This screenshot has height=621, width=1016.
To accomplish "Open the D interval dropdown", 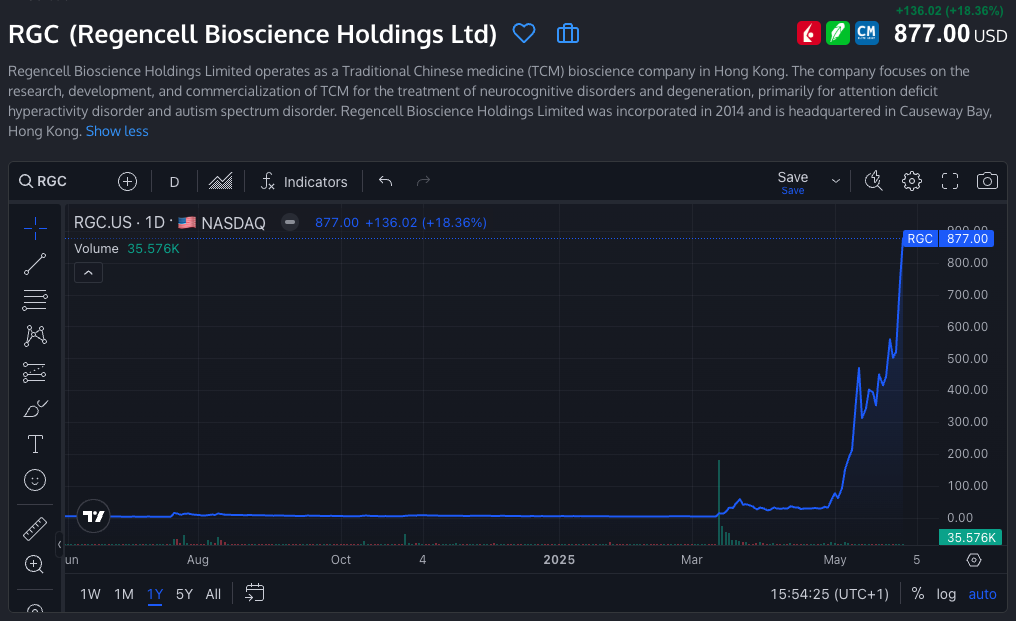I will 174,182.
